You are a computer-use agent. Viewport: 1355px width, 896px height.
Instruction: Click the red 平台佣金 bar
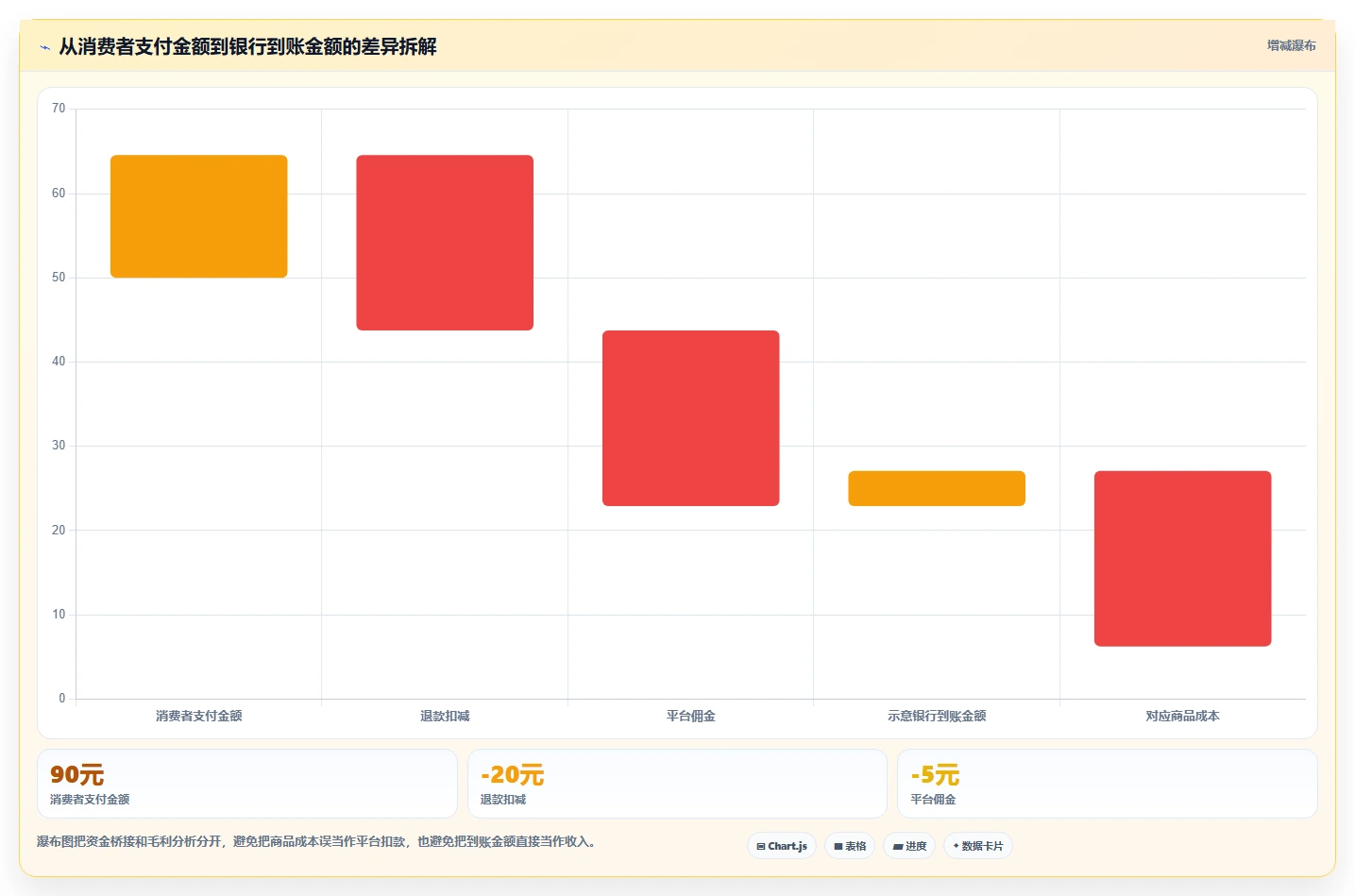pyautogui.click(x=691, y=418)
